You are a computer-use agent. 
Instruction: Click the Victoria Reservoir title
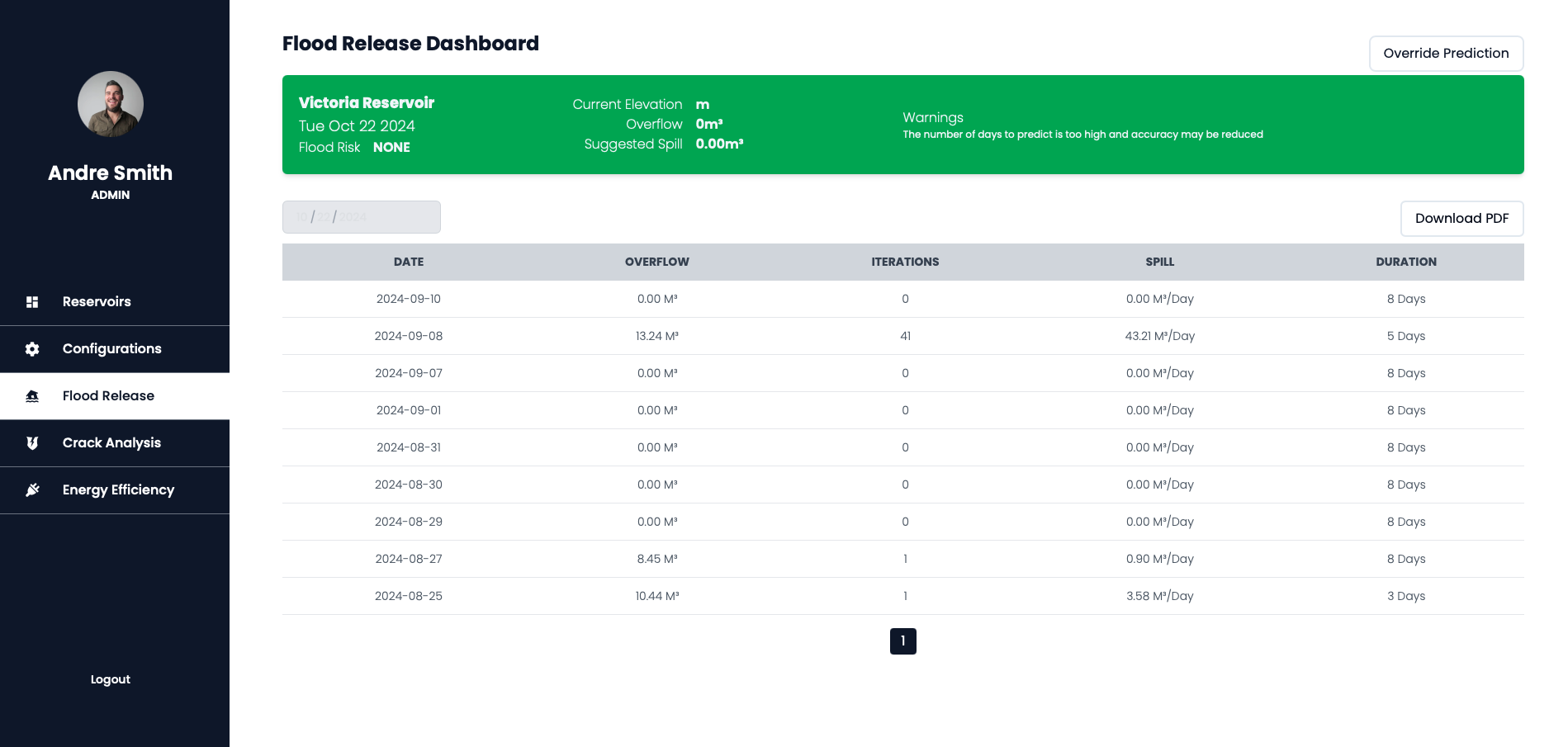367,103
